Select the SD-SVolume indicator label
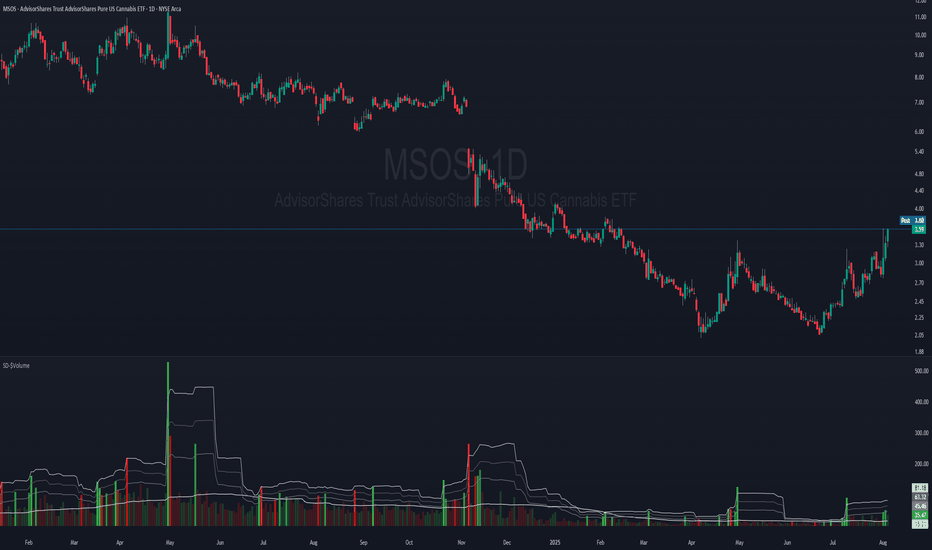Viewport: 932px width, 550px height. pos(16,366)
